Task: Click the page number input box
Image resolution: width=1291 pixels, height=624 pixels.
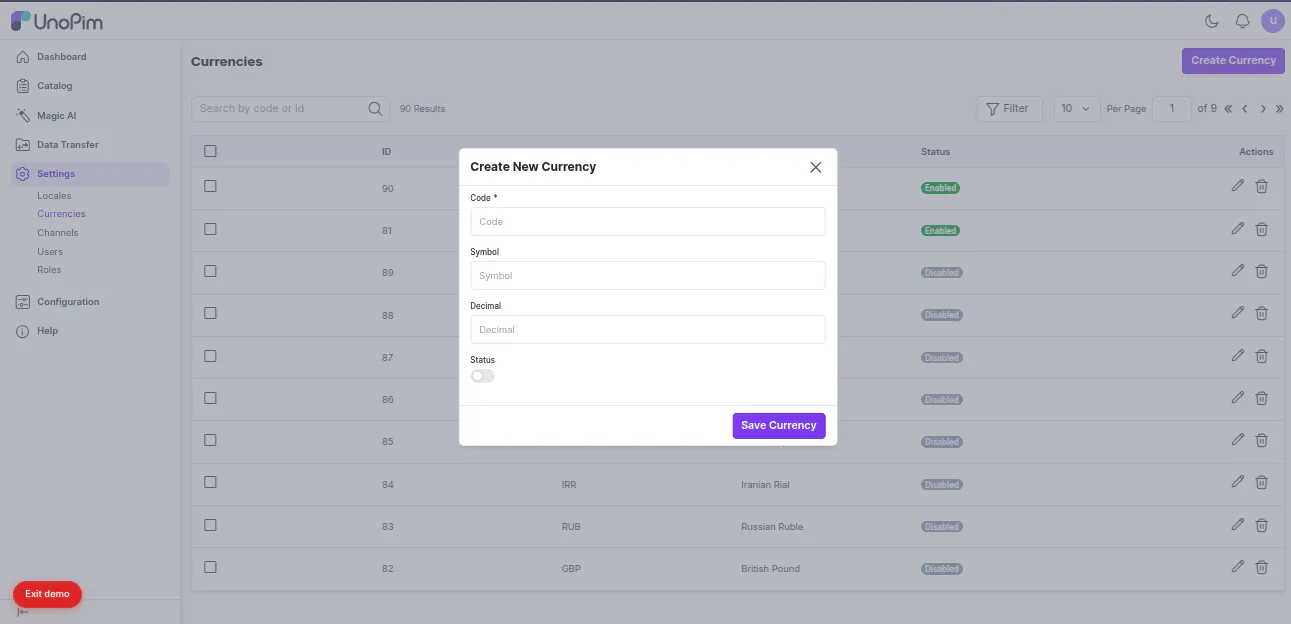Action: tap(1172, 108)
